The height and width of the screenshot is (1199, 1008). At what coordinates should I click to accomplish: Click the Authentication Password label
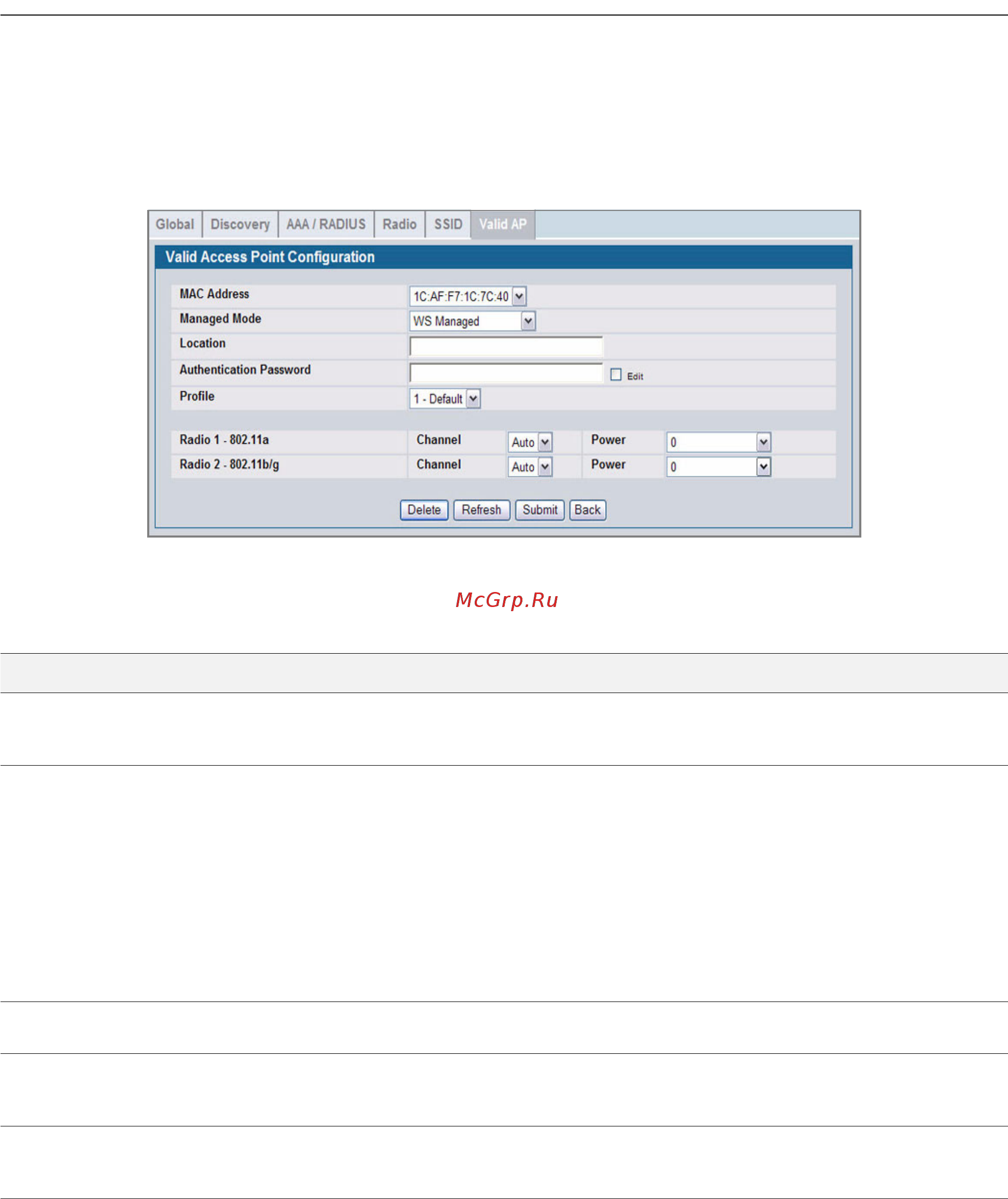tap(245, 370)
